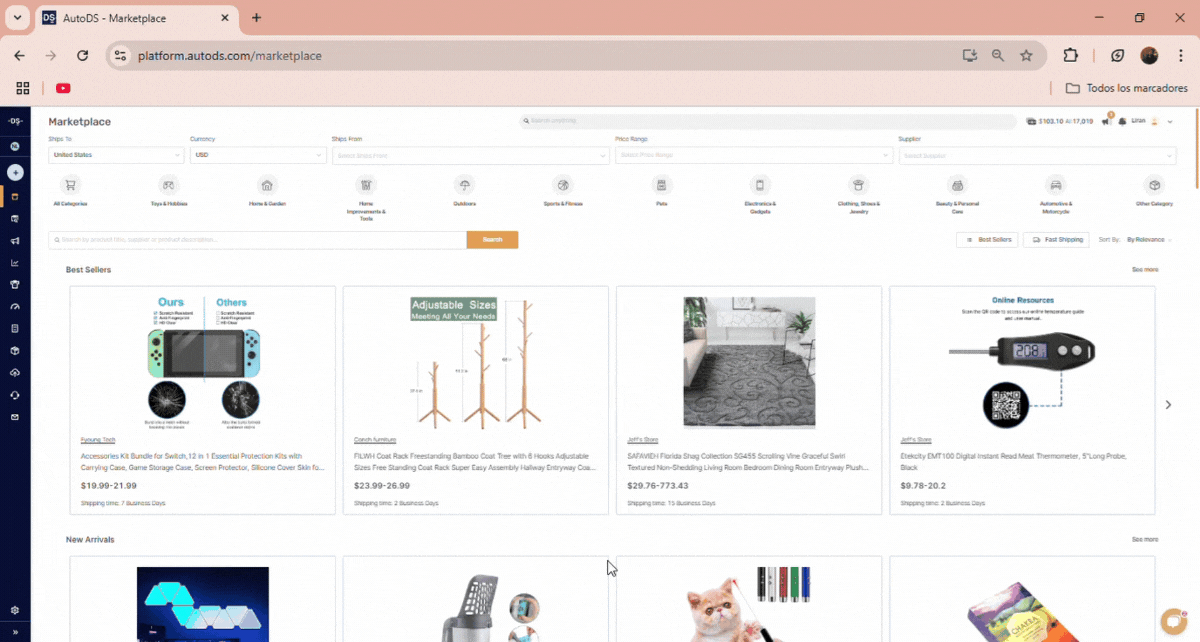The height and width of the screenshot is (642, 1200).
Task: Click the product search input field
Action: (x=257, y=240)
